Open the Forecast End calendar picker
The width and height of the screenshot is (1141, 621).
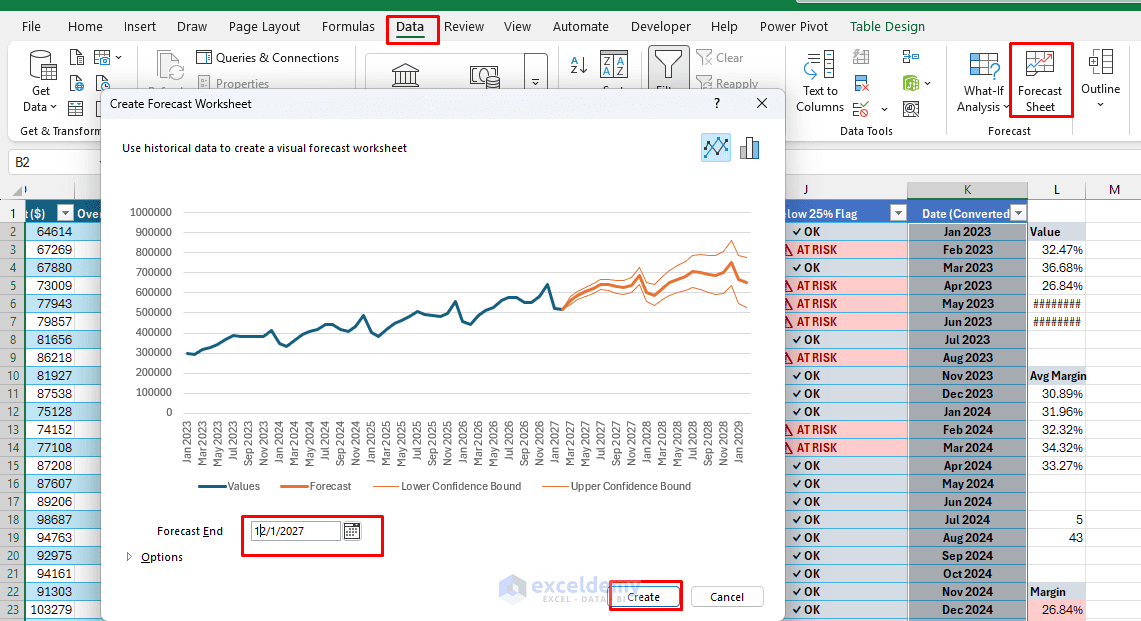351,531
